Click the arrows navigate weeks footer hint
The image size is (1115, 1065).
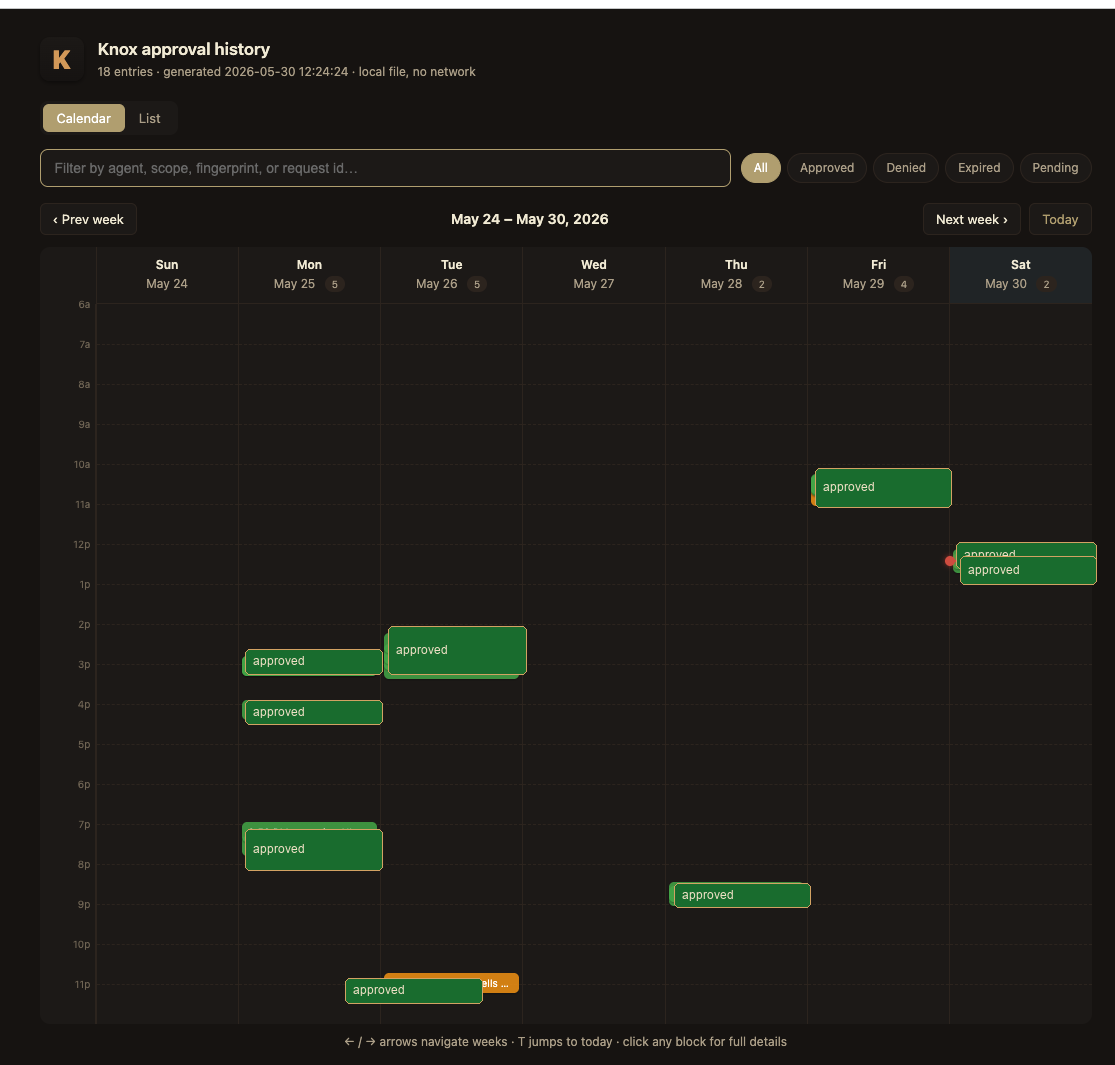(x=566, y=1042)
